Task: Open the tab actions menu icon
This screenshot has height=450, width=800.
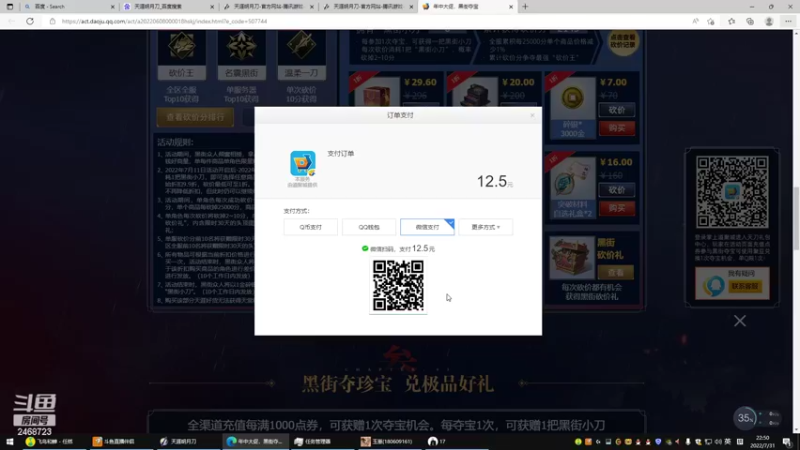Action: coord(10,7)
